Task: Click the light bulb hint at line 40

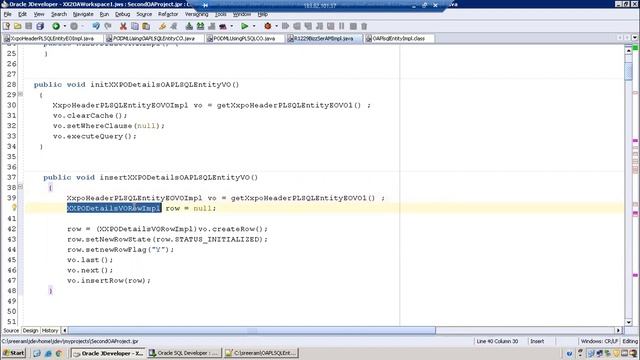Action: 14,208
